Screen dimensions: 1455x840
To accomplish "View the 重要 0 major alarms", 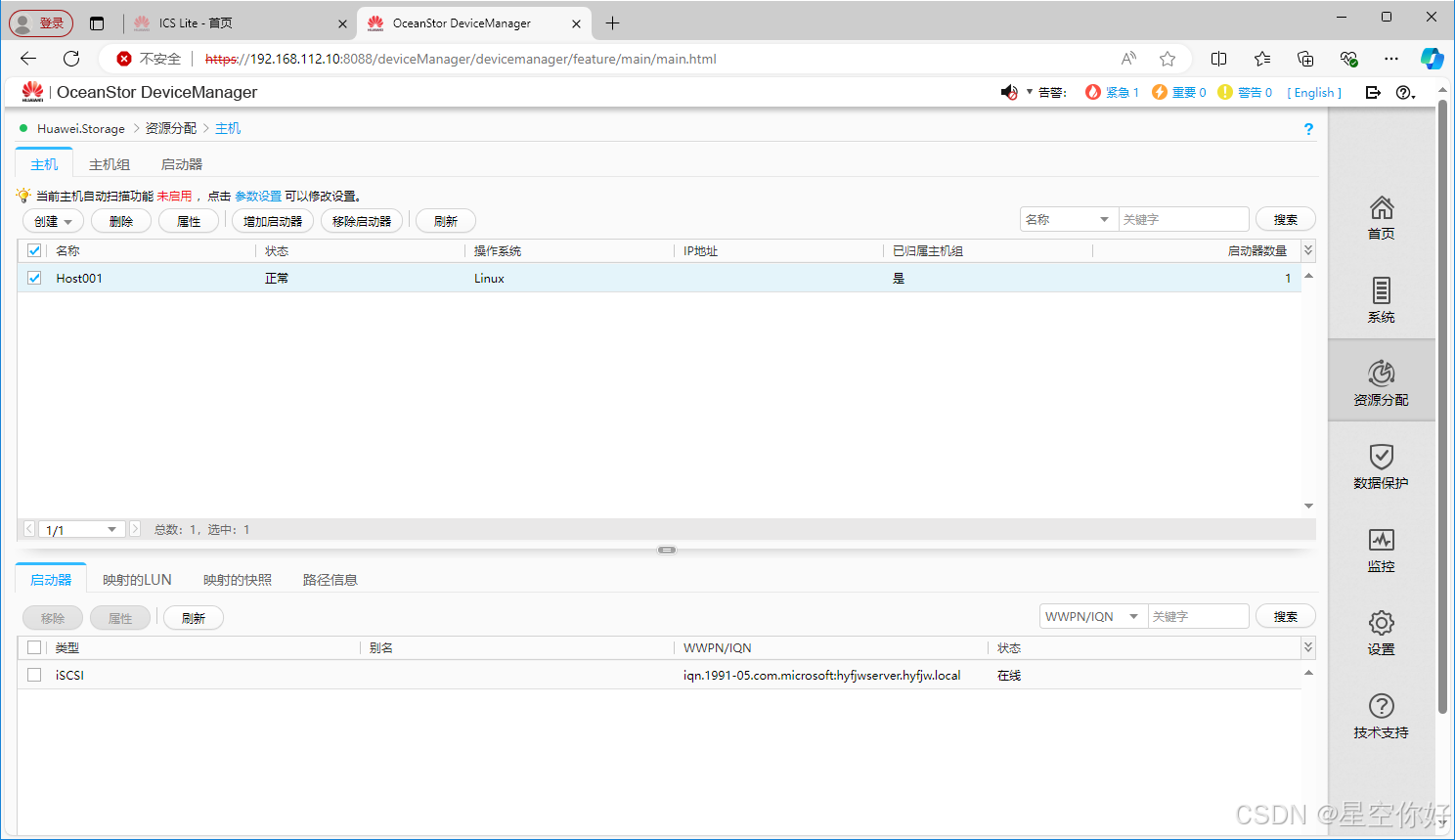I will (1179, 92).
